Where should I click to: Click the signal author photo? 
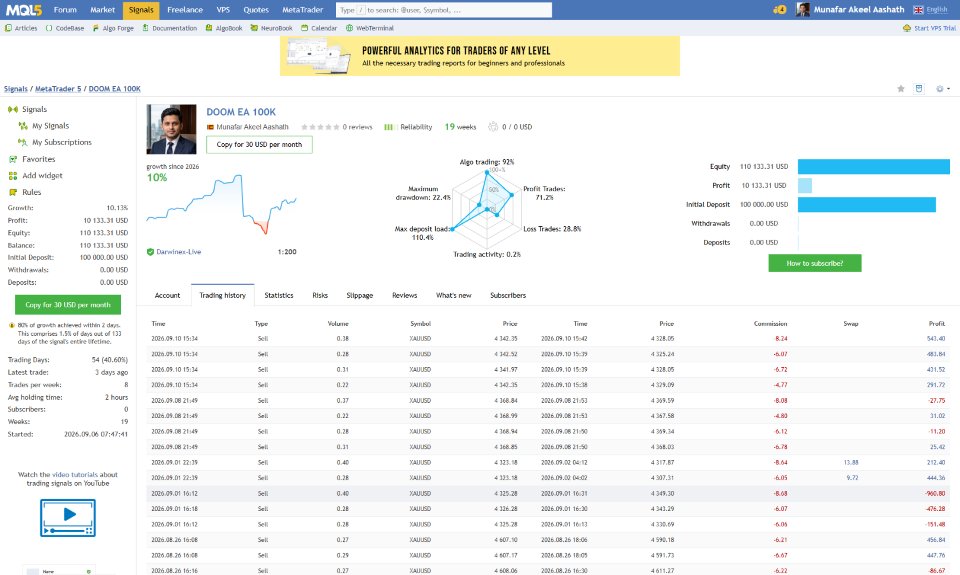pyautogui.click(x=171, y=129)
